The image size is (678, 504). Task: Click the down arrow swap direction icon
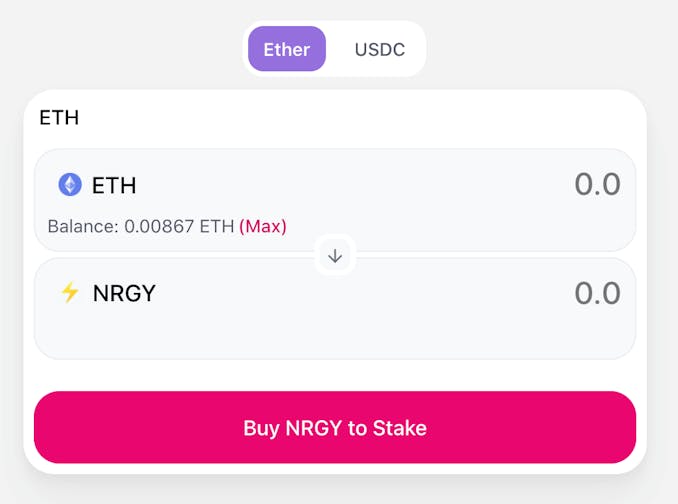tap(335, 256)
